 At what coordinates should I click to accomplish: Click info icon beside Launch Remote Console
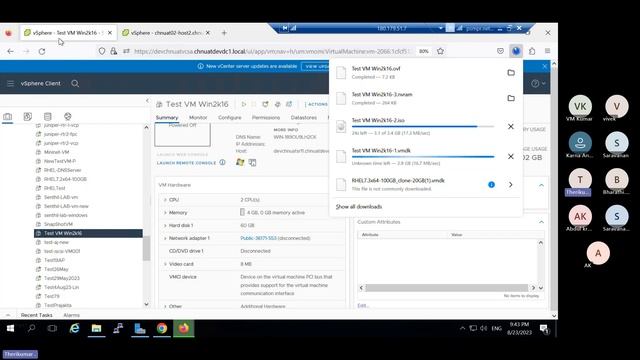(x=222, y=162)
